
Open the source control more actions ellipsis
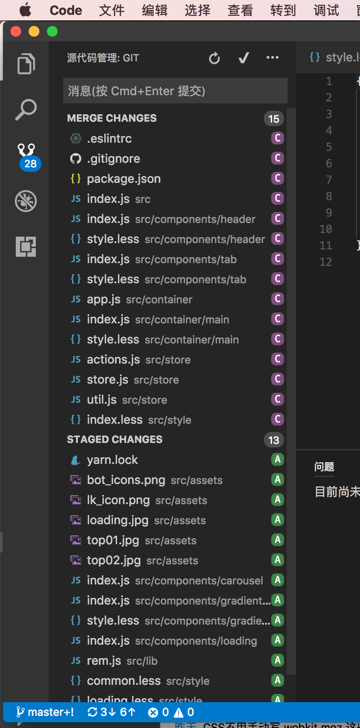273,58
